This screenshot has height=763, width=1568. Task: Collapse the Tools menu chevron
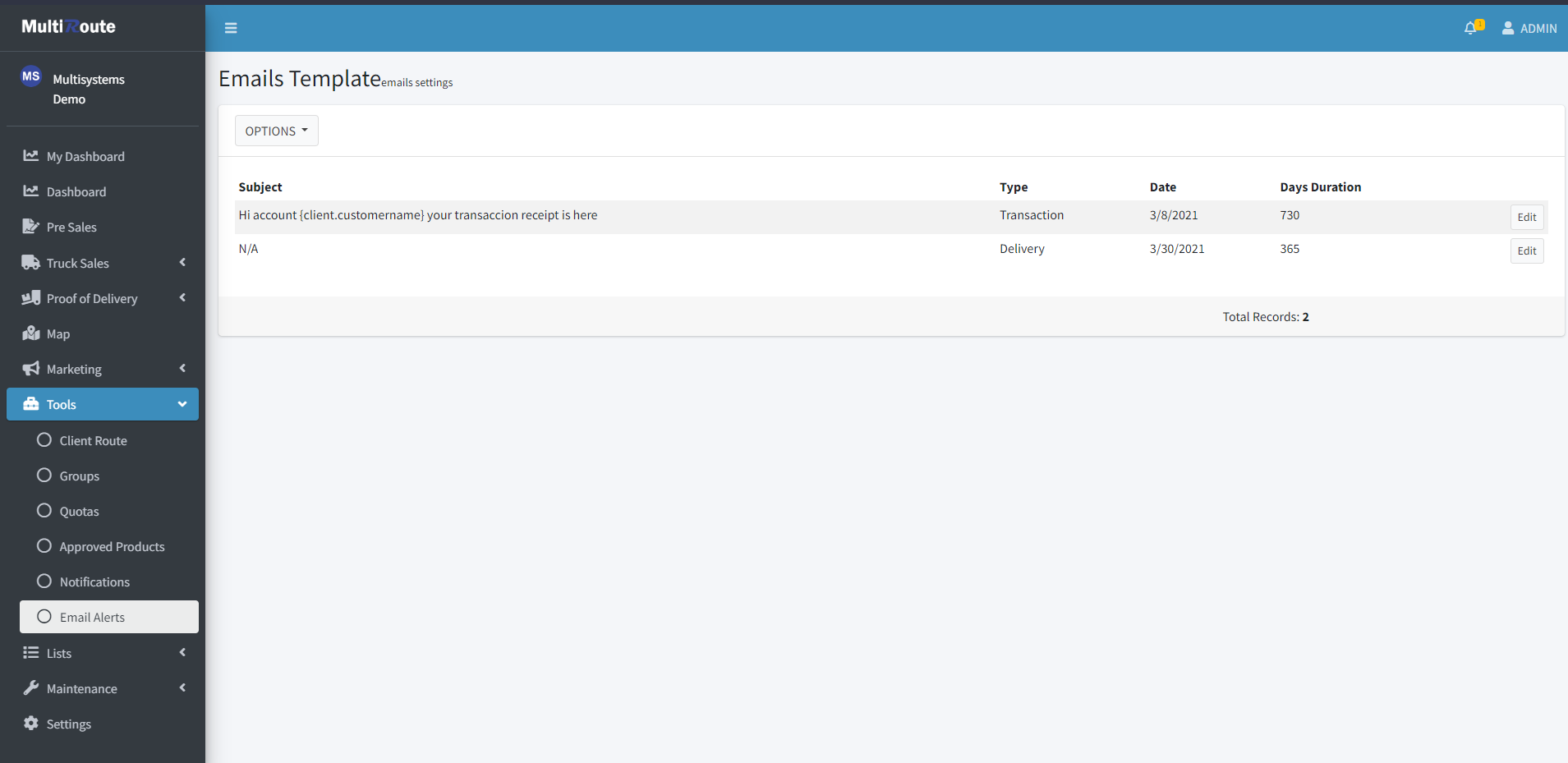pyautogui.click(x=182, y=404)
